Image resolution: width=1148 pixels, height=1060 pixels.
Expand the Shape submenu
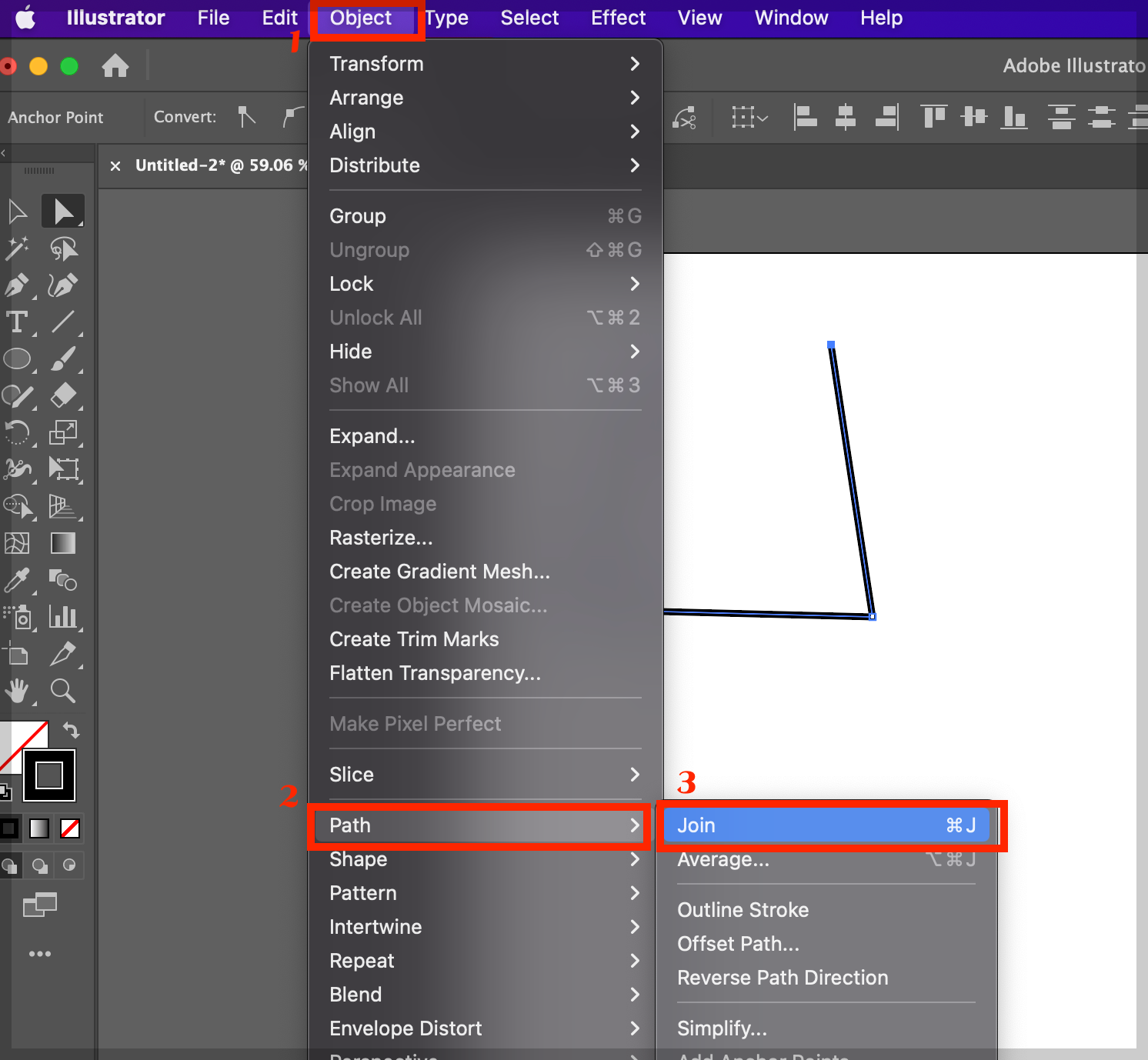pyautogui.click(x=485, y=859)
